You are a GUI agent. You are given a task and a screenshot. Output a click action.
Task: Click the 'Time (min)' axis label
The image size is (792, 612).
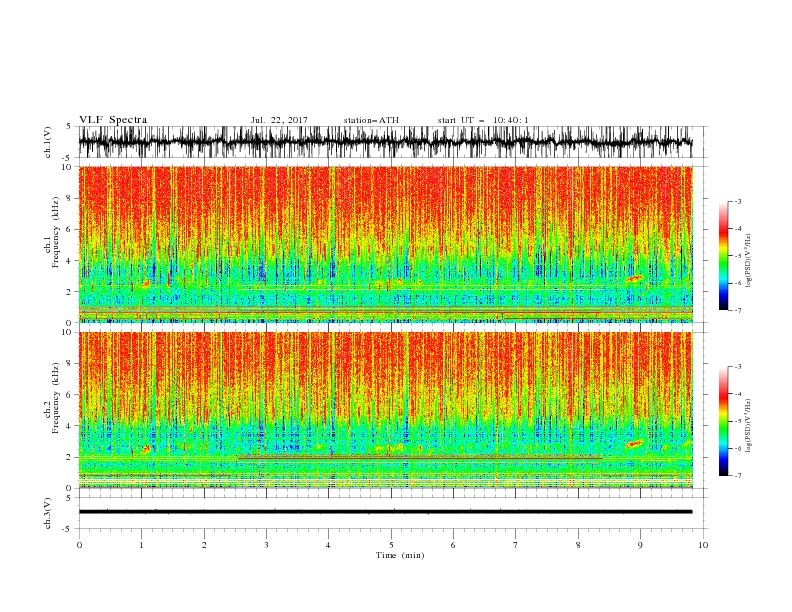pyautogui.click(x=400, y=555)
